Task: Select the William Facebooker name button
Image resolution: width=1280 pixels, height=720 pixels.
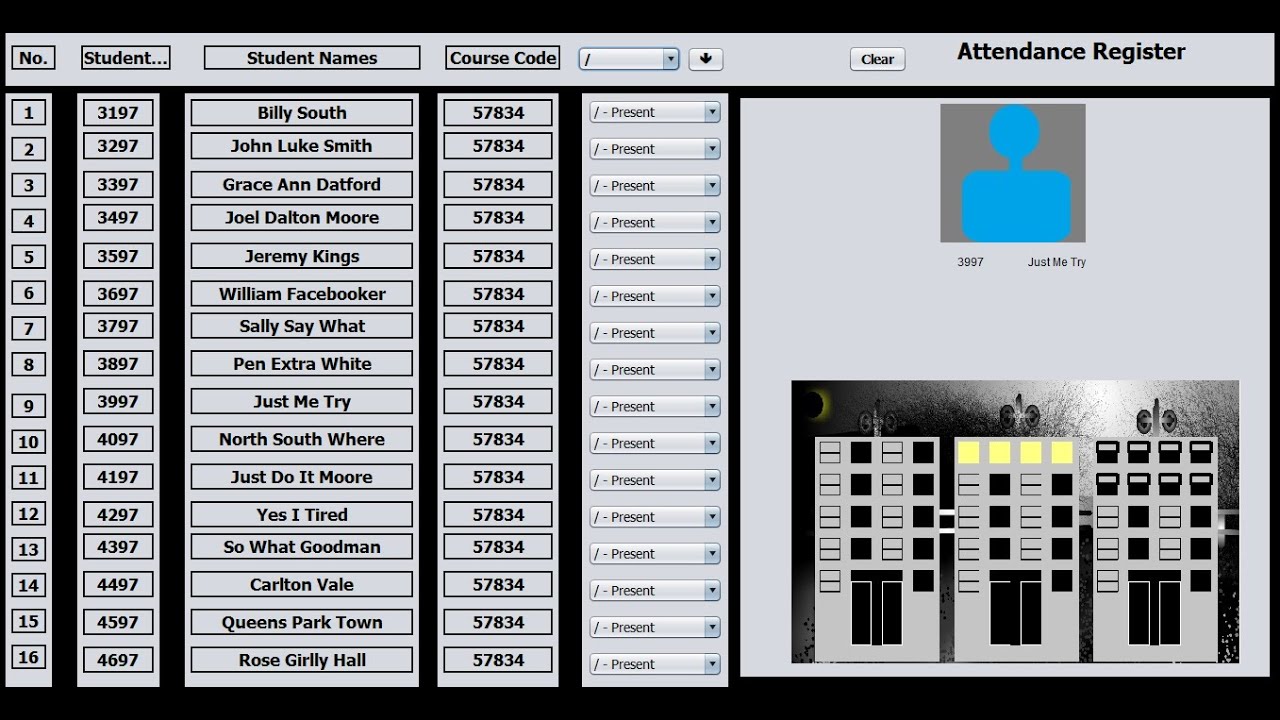Action: pyautogui.click(x=301, y=294)
